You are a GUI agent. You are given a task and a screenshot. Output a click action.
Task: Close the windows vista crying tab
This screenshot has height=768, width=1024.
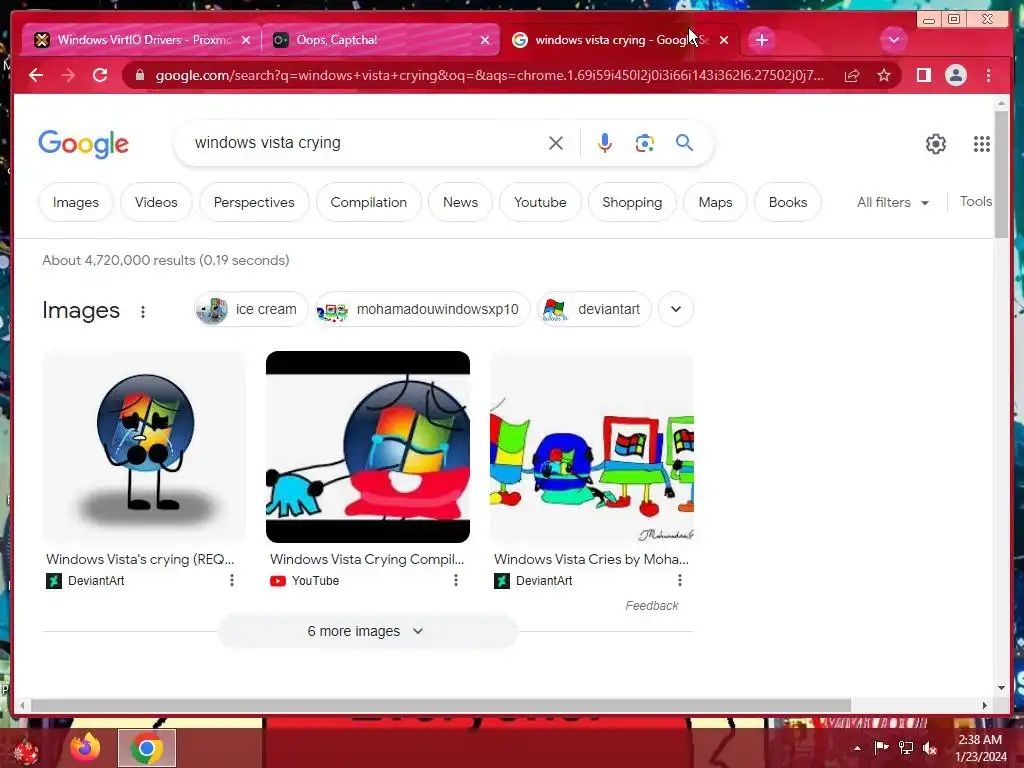(724, 40)
